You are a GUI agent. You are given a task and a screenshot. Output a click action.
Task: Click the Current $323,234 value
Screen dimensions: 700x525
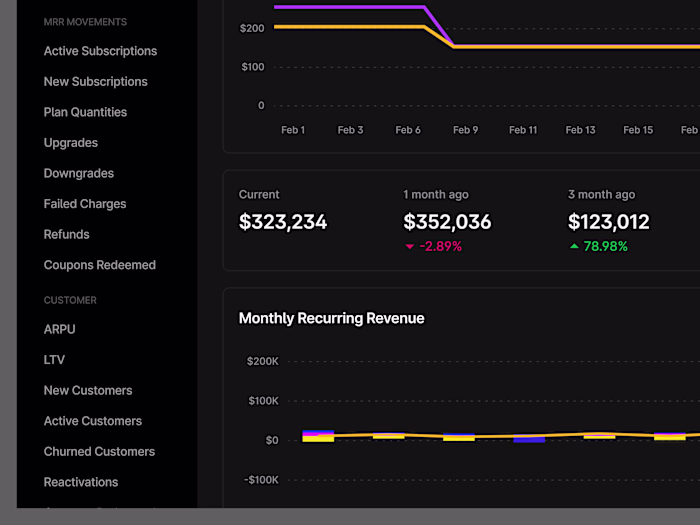(x=283, y=222)
